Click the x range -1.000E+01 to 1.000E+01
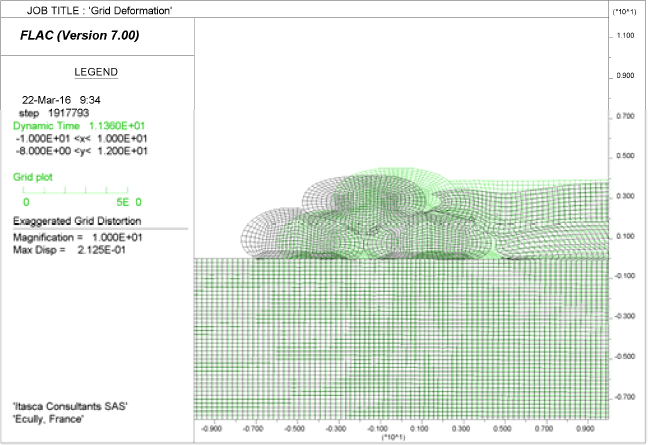648x445 pixels. [x=81, y=138]
